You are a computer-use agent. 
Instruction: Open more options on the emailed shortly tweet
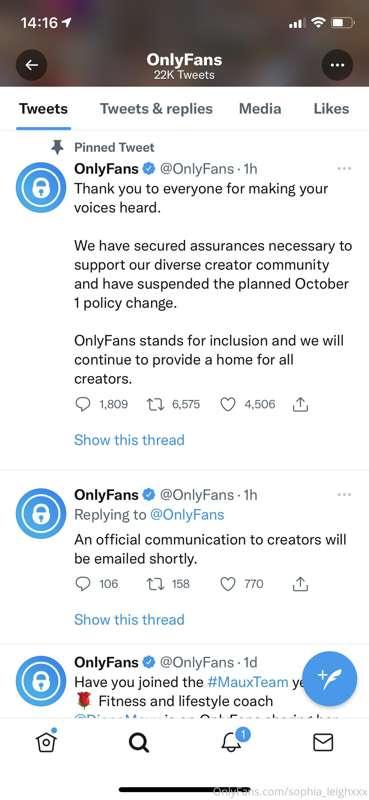pyautogui.click(x=345, y=494)
